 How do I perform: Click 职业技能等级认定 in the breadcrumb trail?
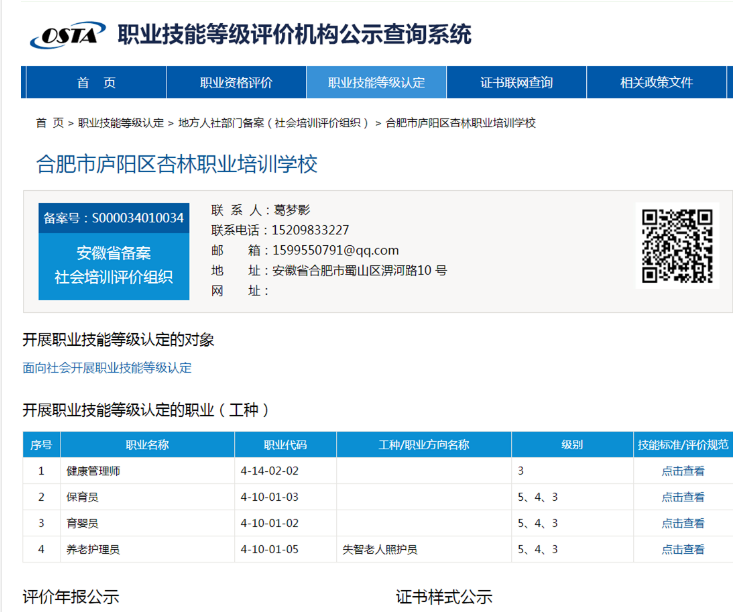(121, 123)
